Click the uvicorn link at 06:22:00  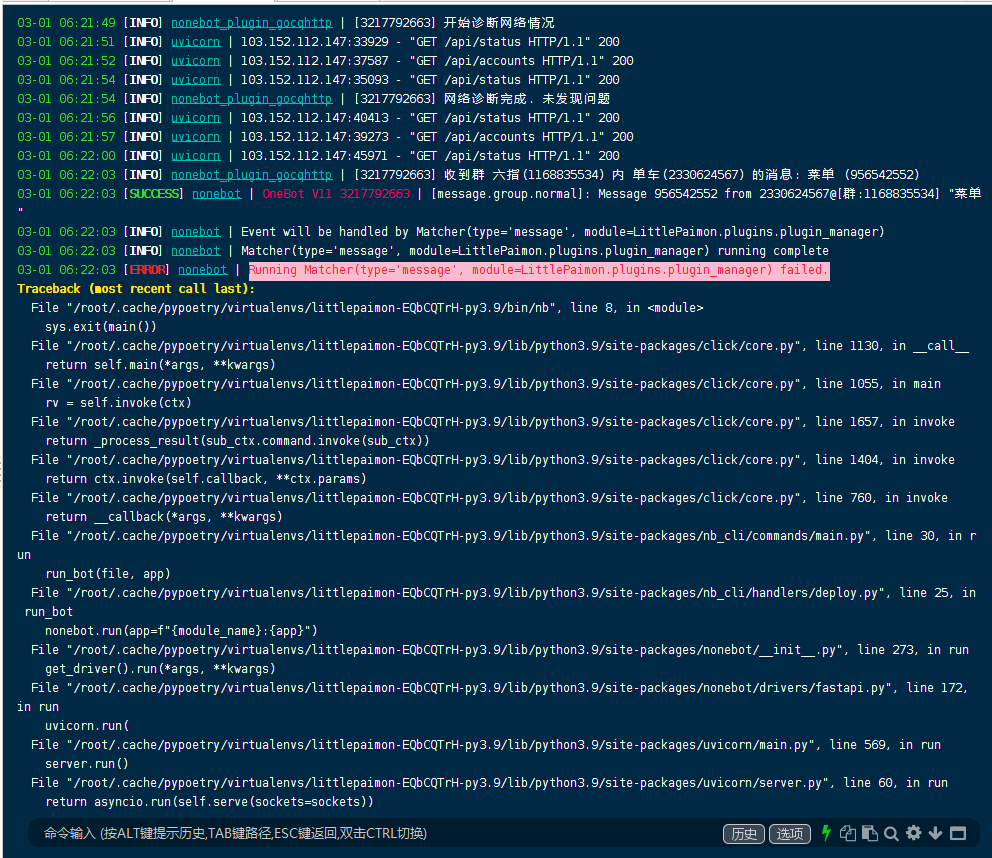click(x=195, y=155)
